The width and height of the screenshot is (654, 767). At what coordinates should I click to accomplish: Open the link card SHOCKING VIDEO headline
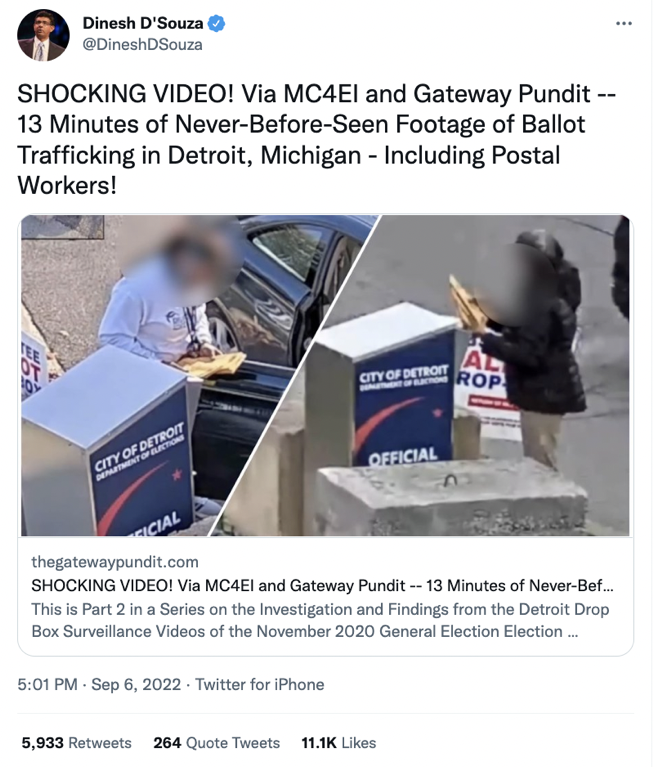tap(322, 586)
